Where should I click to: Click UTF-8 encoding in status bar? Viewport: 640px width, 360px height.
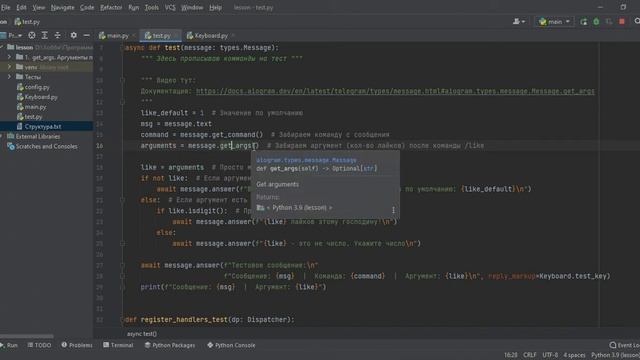point(550,355)
